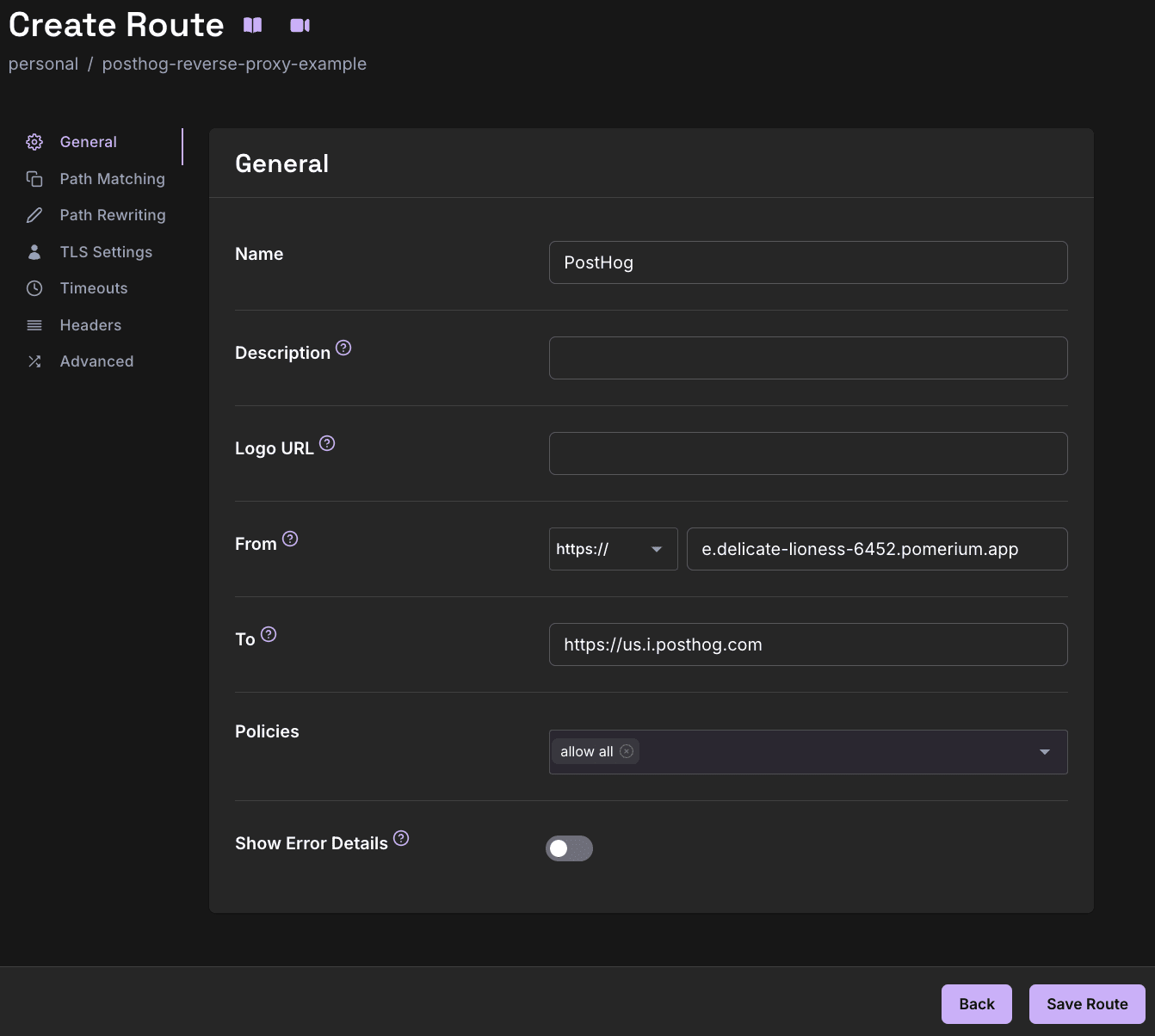Show help for the Description field
Image resolution: width=1155 pixels, height=1036 pixels.
pyautogui.click(x=343, y=348)
